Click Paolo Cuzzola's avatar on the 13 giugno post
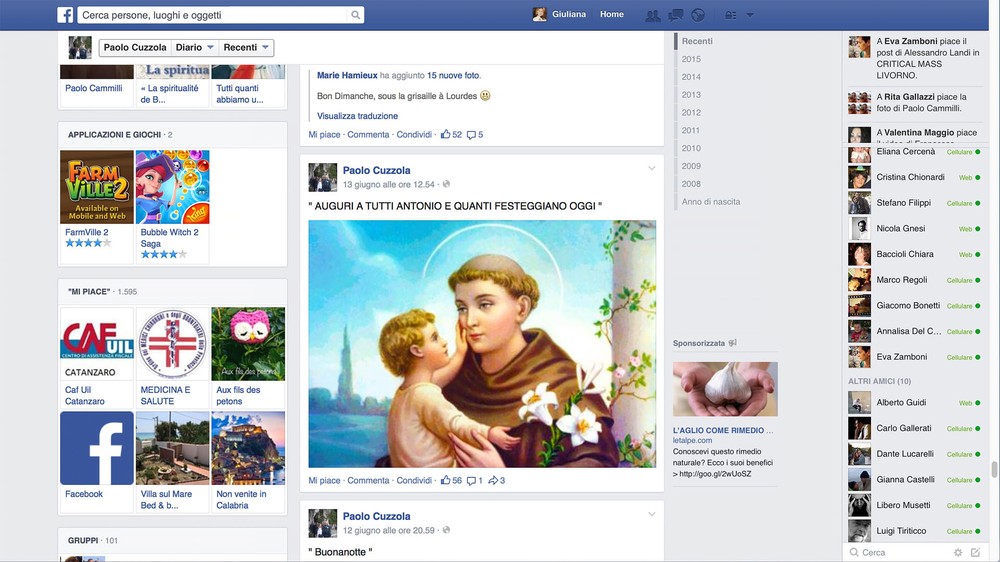This screenshot has width=1000, height=562. click(x=323, y=177)
